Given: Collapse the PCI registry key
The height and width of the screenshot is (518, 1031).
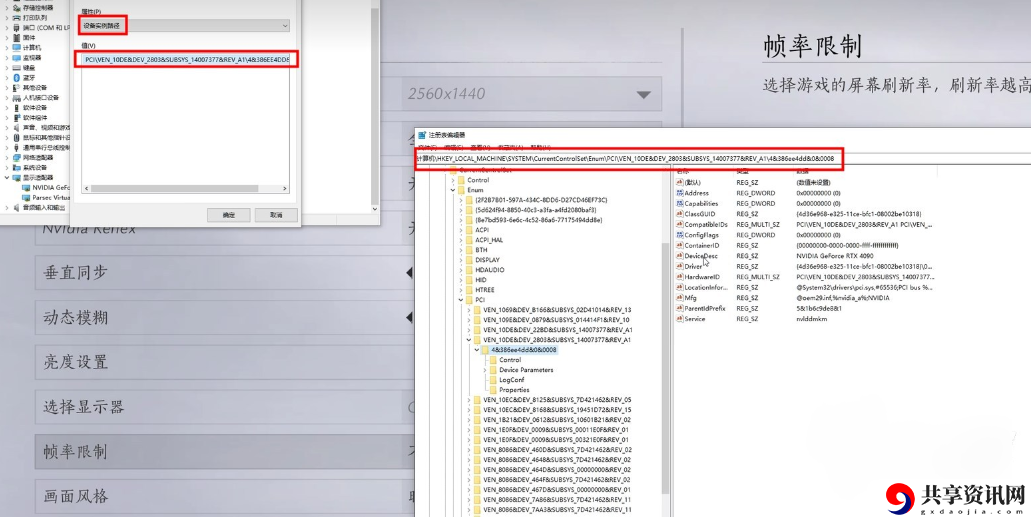Looking at the screenshot, I should [461, 300].
